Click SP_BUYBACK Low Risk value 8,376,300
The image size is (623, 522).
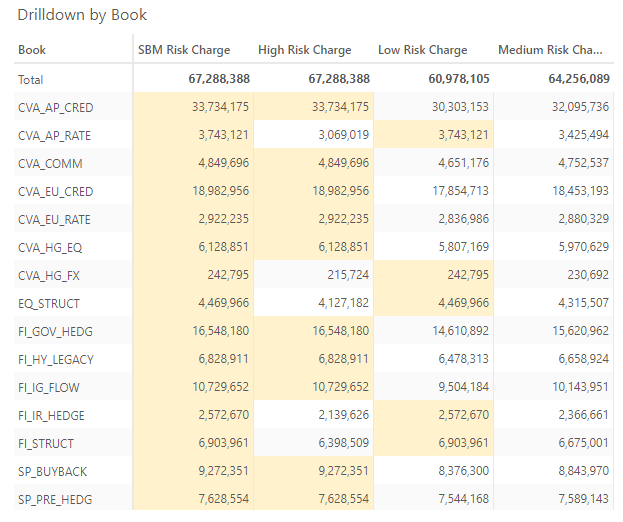[463, 471]
